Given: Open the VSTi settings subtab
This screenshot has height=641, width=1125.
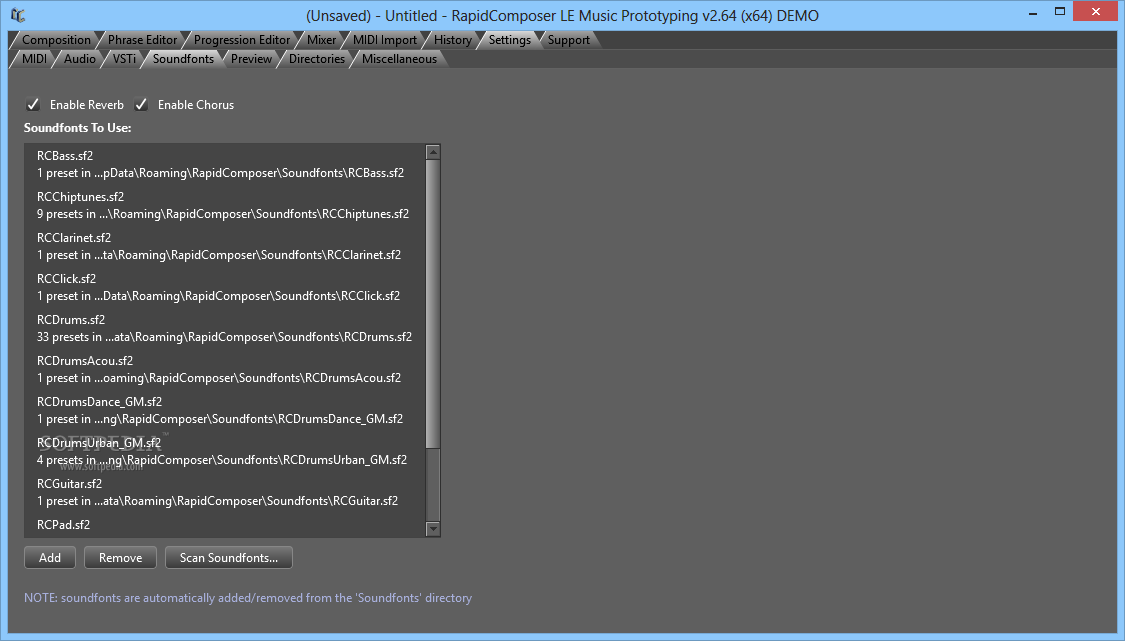Looking at the screenshot, I should pos(124,59).
